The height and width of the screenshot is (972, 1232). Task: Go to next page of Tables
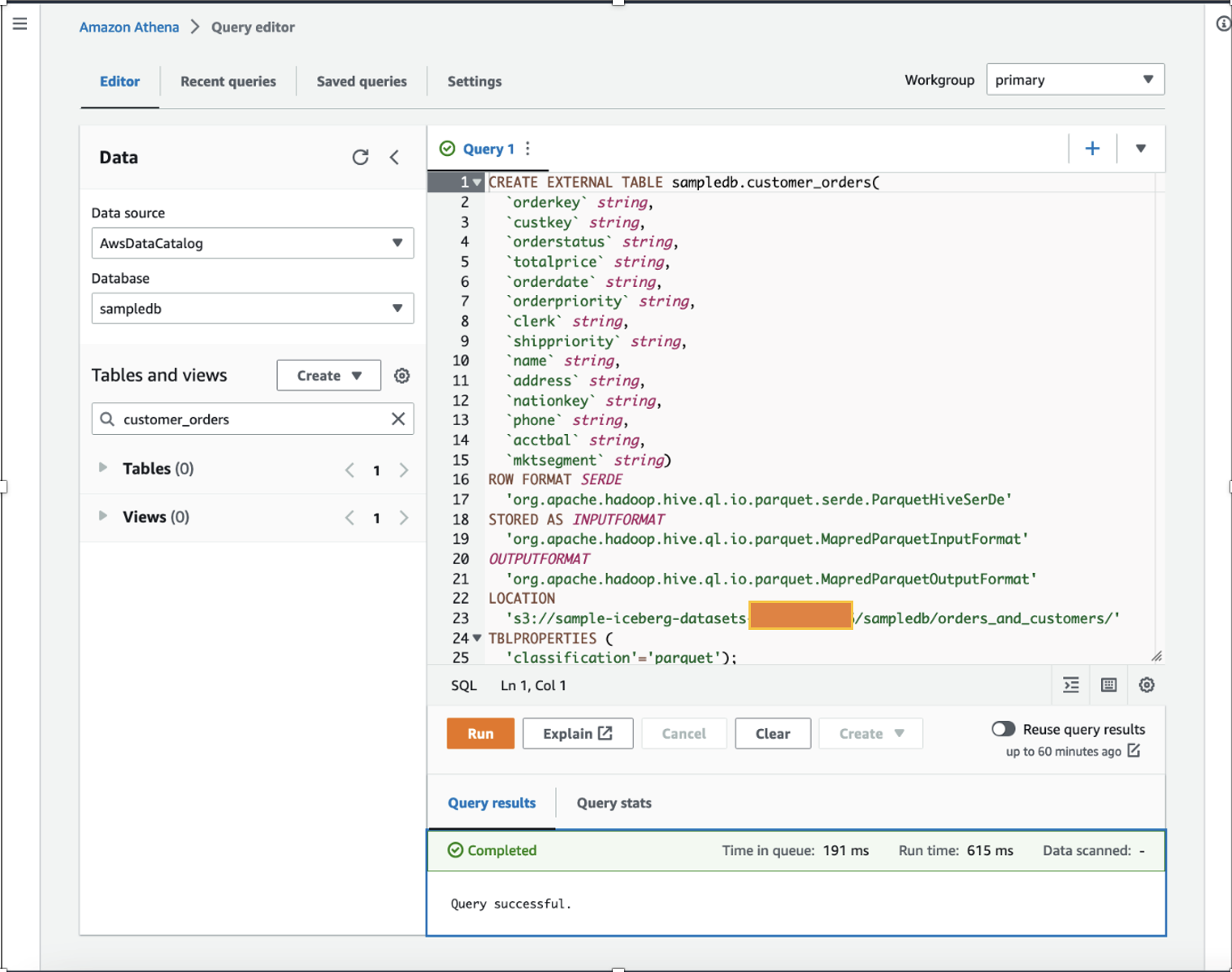click(x=404, y=470)
